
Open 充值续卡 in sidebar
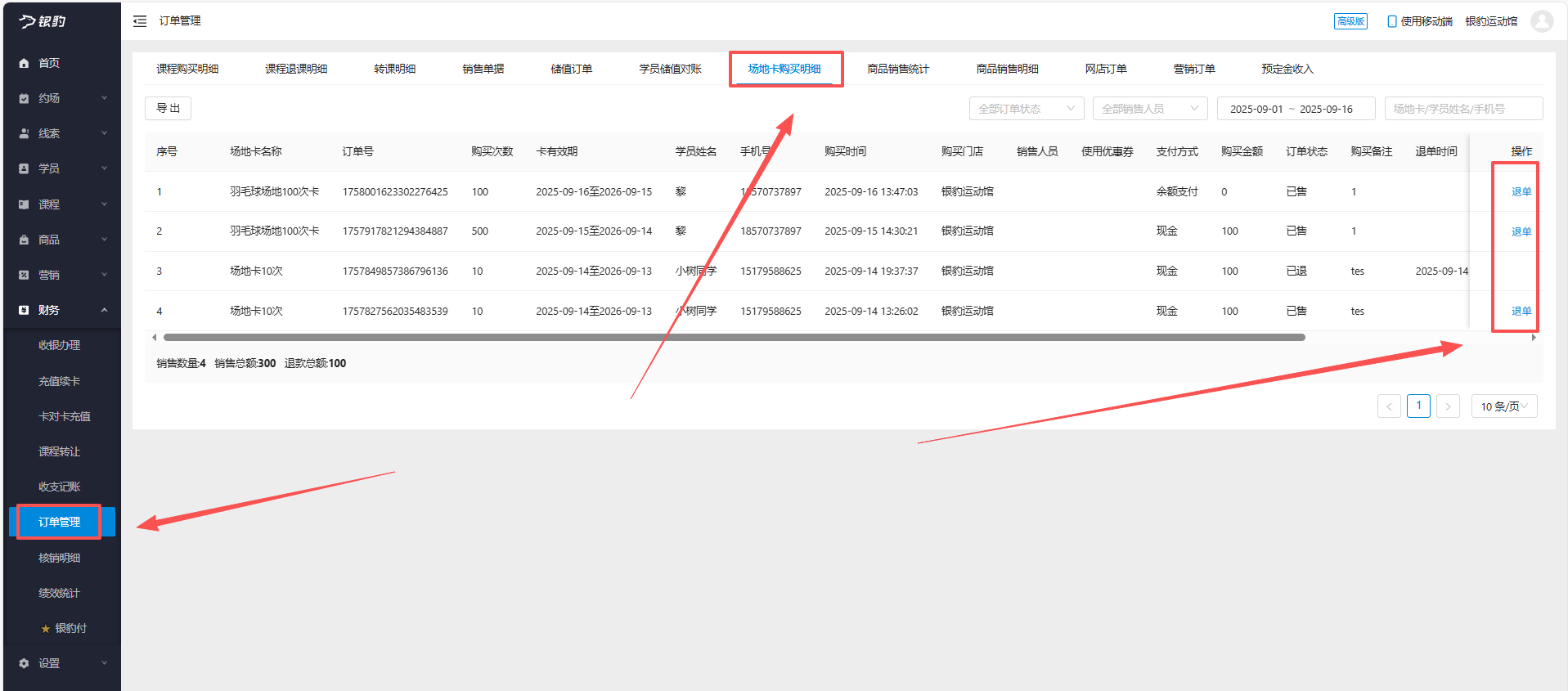60,381
